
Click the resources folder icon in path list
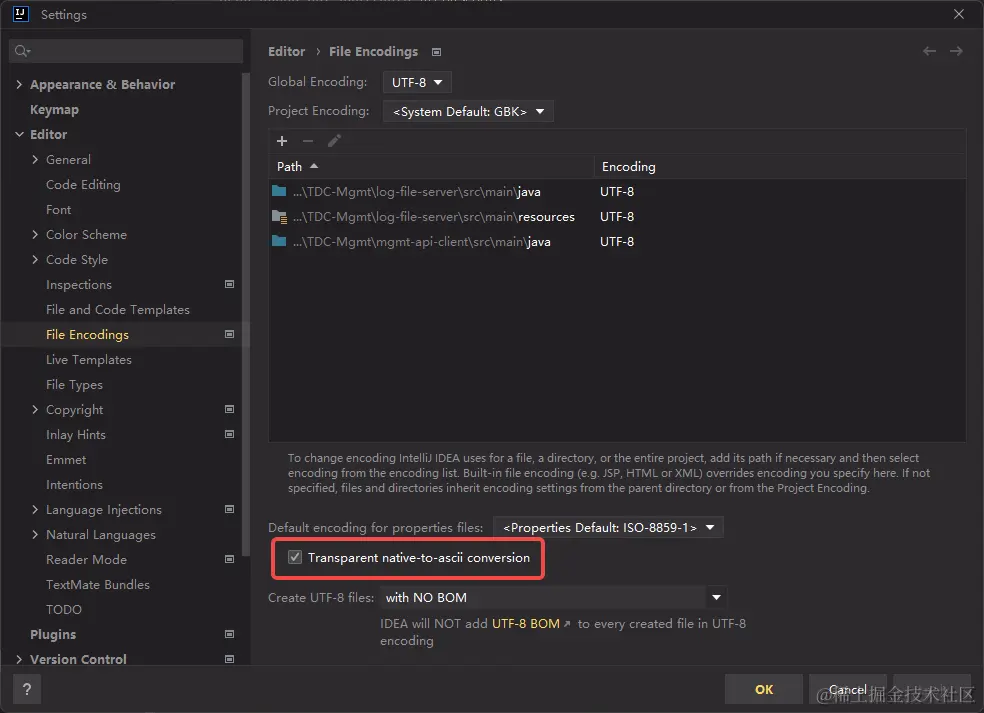pyautogui.click(x=279, y=216)
